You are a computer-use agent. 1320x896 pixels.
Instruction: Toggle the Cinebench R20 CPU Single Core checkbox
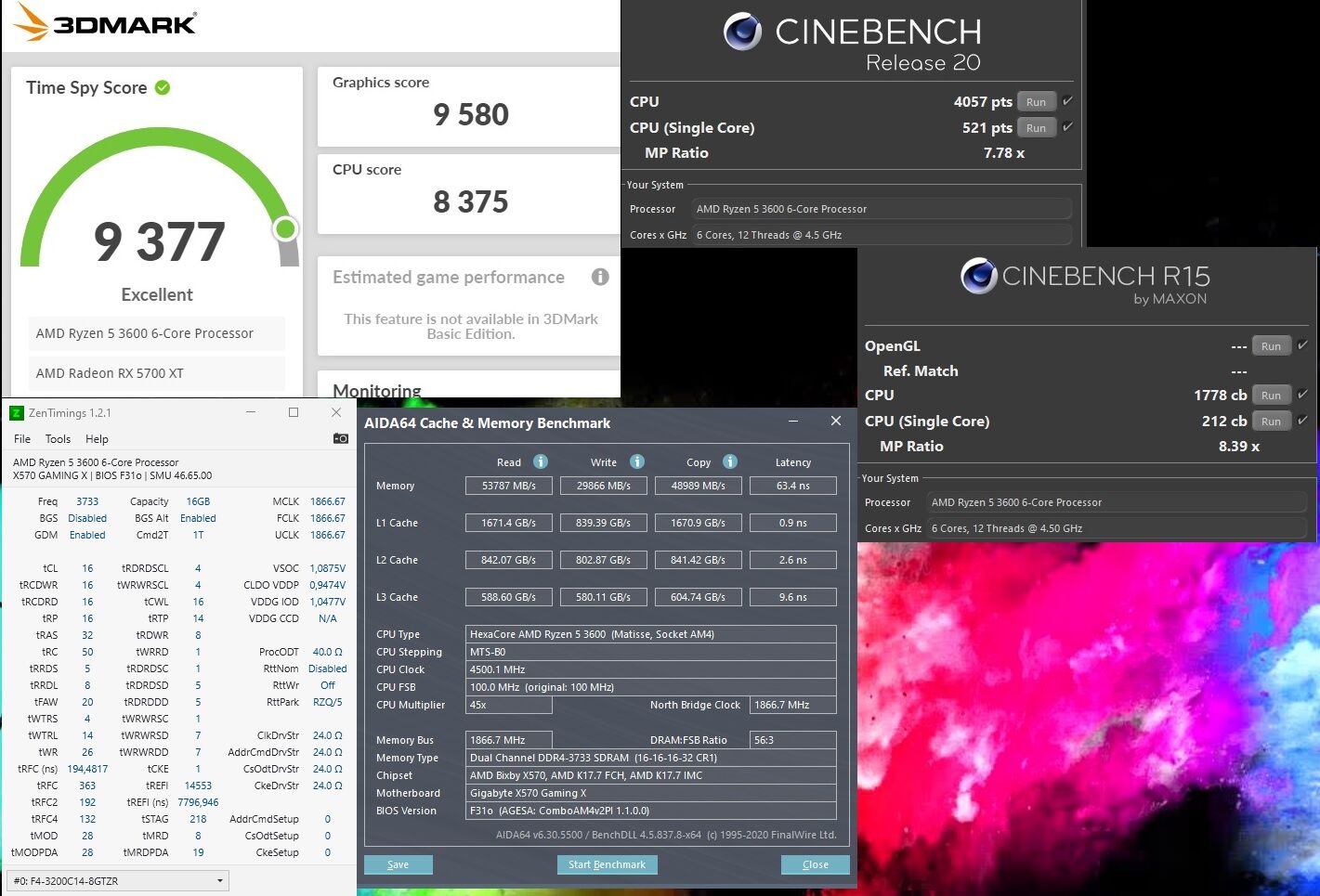click(x=1067, y=127)
